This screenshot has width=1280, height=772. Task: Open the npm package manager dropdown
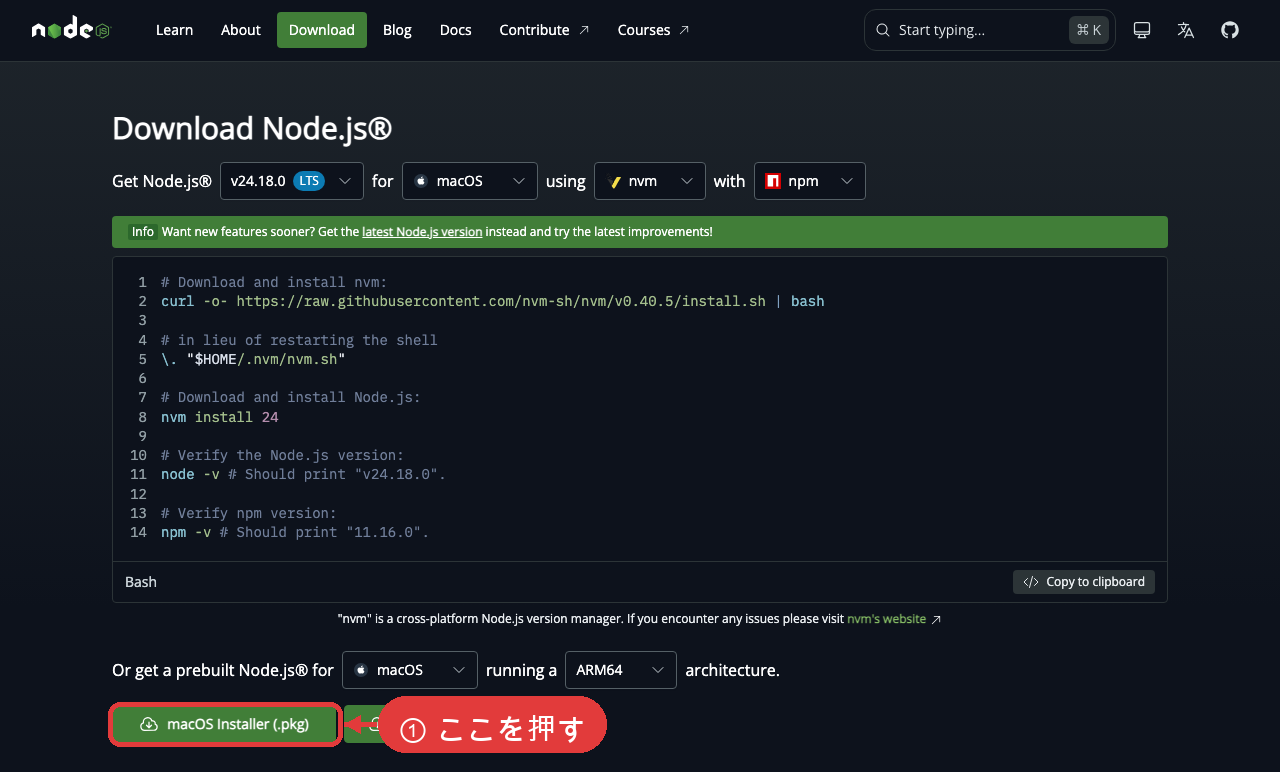(x=810, y=181)
